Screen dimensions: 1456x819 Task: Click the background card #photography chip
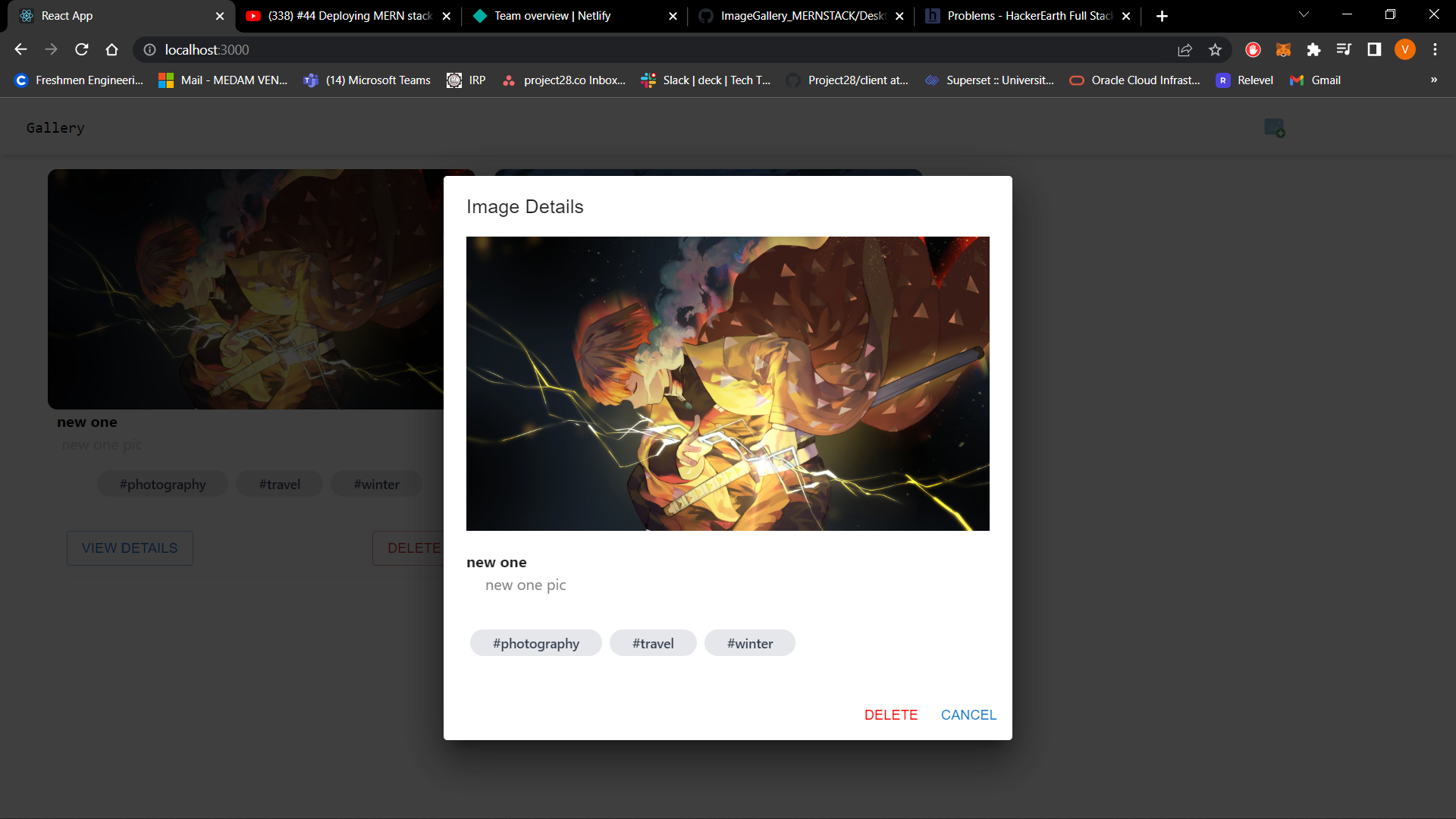tap(162, 484)
